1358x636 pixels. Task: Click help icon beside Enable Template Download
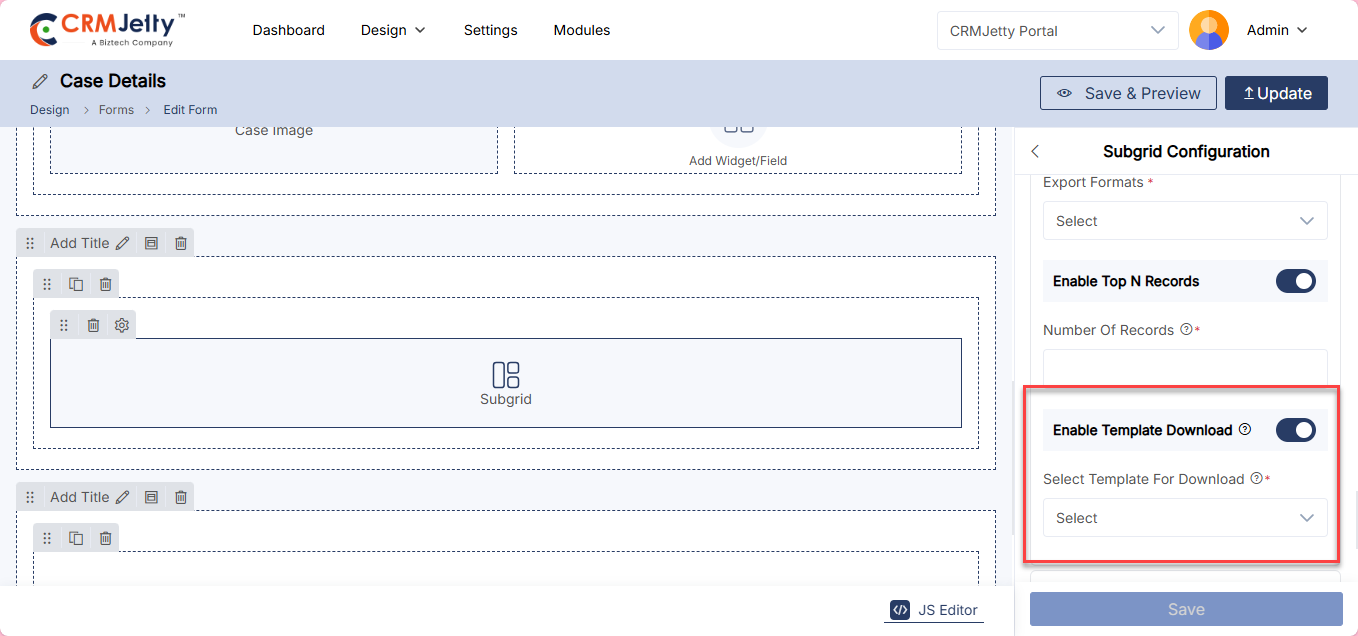[x=1245, y=429]
